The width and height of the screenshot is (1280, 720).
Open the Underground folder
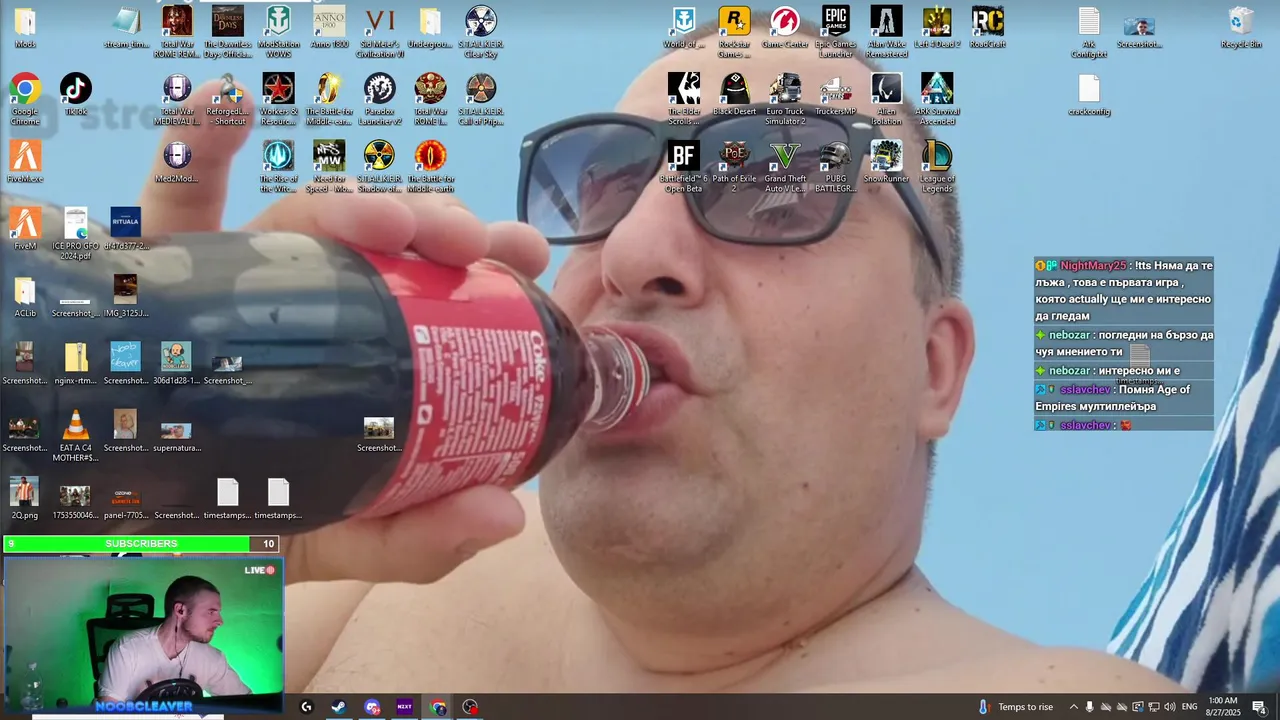(x=430, y=27)
